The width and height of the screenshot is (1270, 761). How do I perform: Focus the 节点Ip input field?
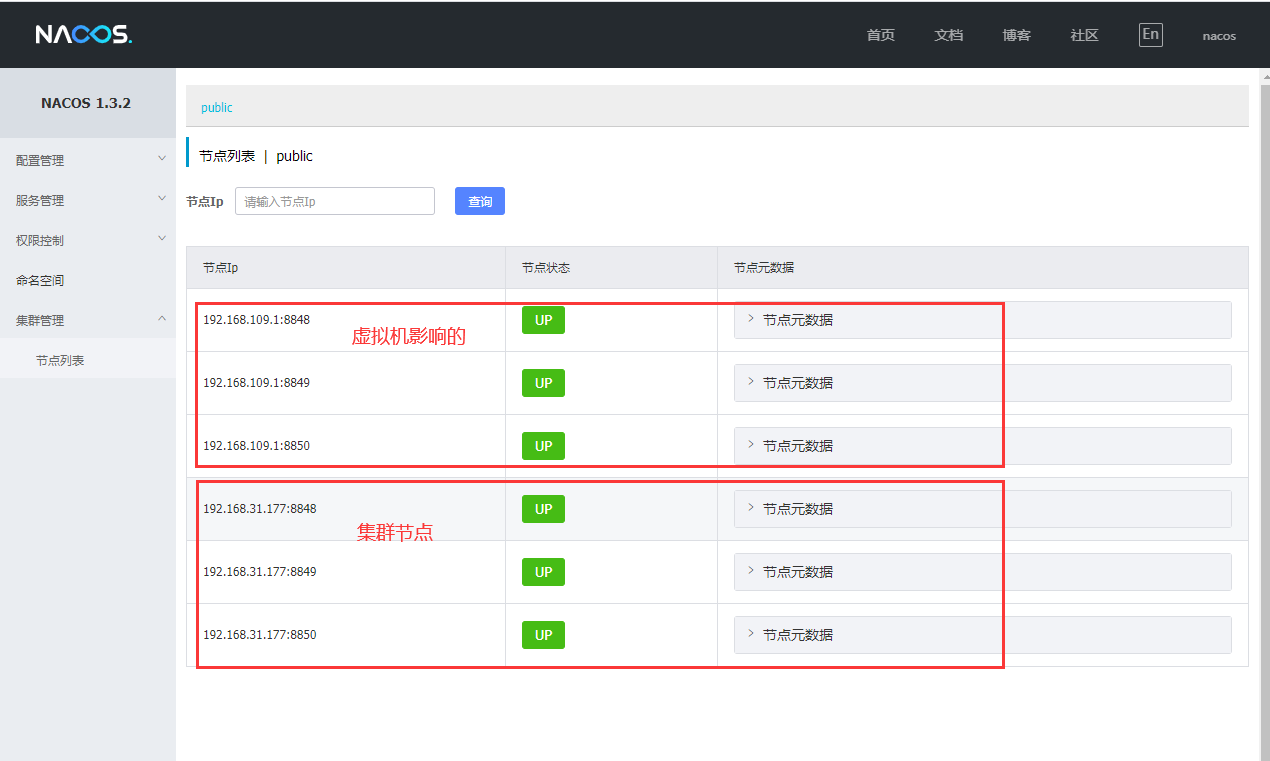tap(335, 201)
